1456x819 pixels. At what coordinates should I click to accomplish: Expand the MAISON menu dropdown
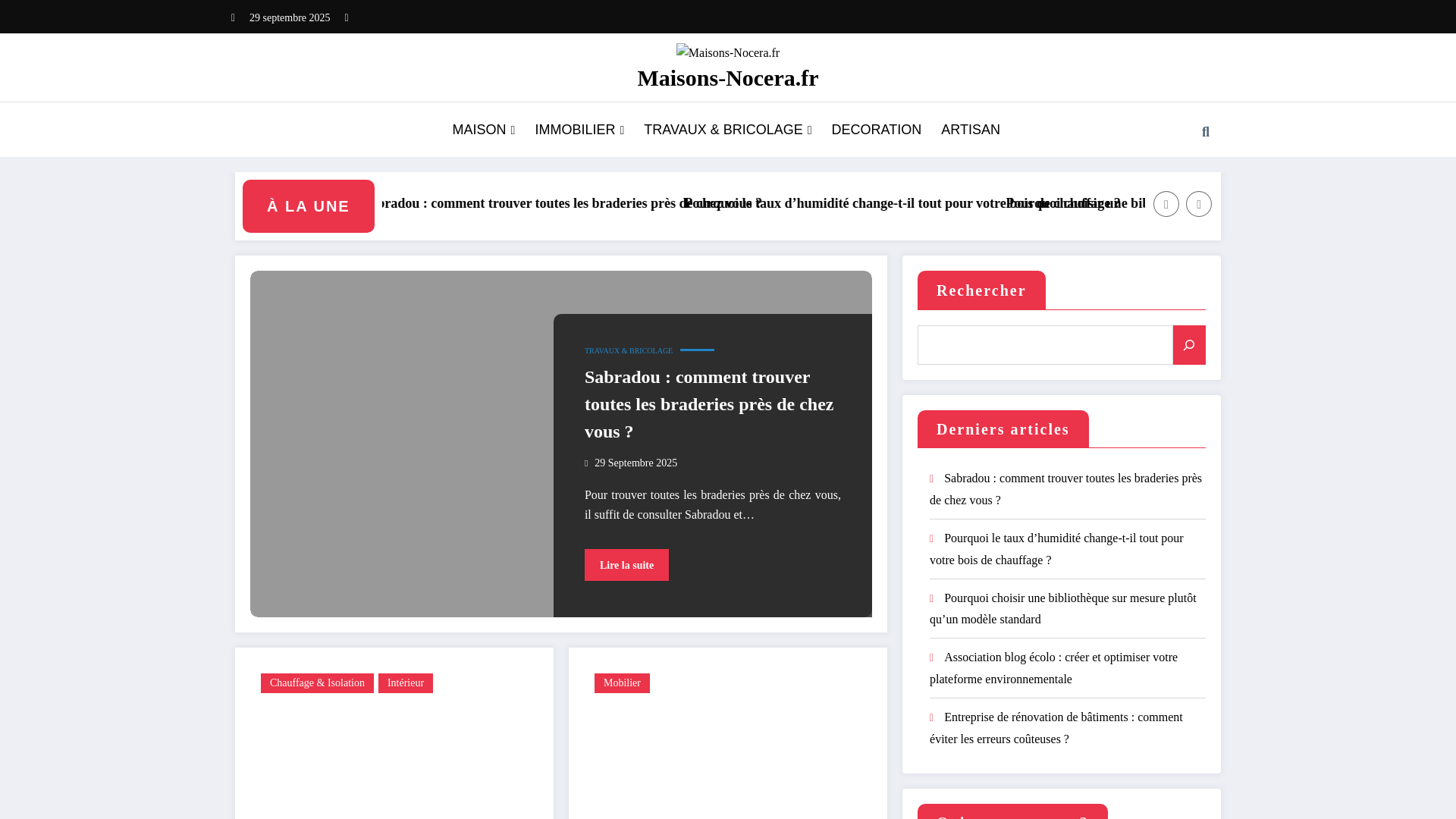point(483,130)
